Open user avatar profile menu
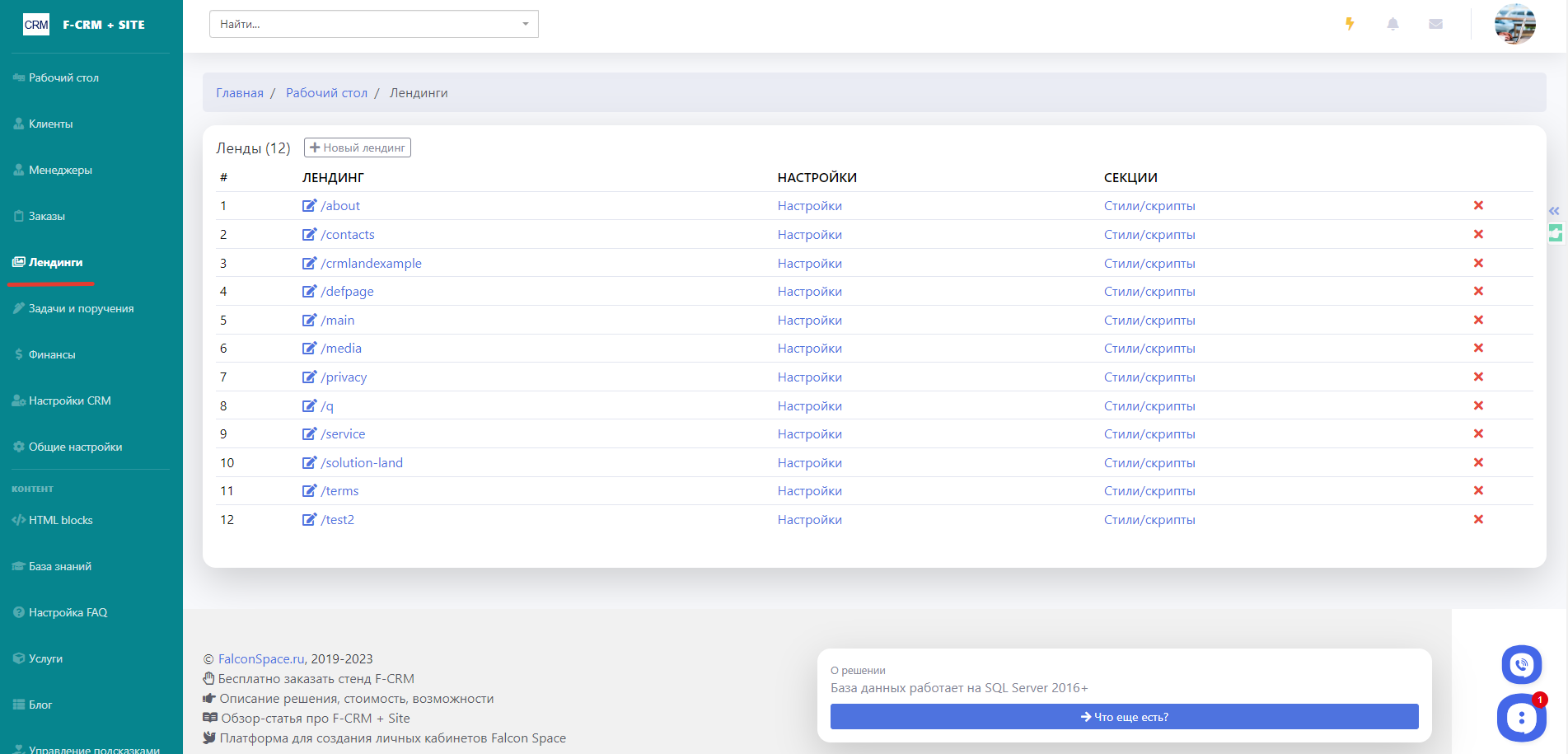1568x754 pixels. (x=1514, y=24)
